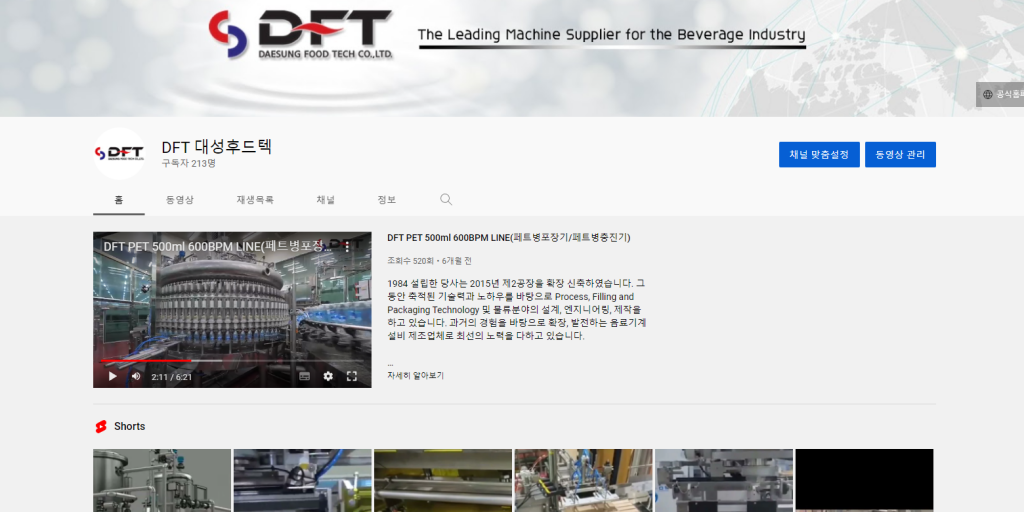Open video settings gear icon
Screen dimensions: 1024x512
(328, 376)
